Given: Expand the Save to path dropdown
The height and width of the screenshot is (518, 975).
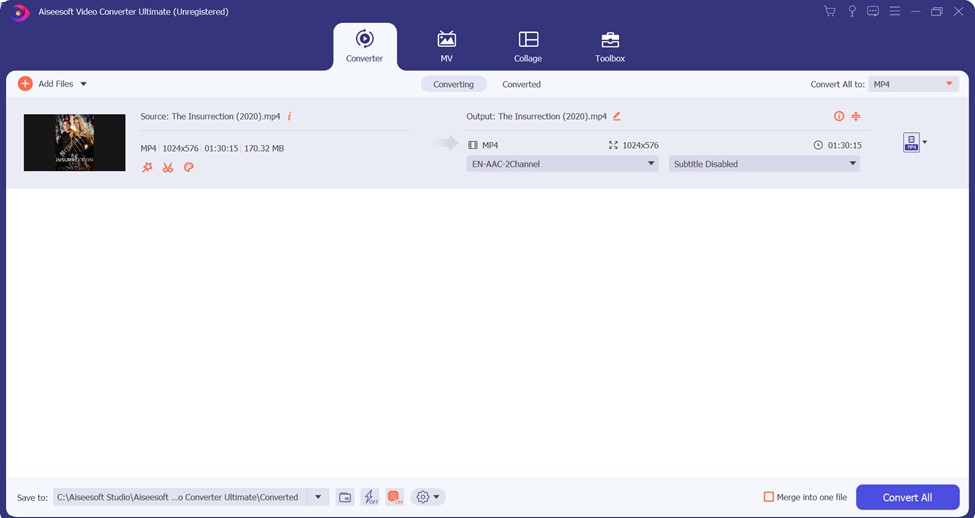Looking at the screenshot, I should click(x=318, y=497).
